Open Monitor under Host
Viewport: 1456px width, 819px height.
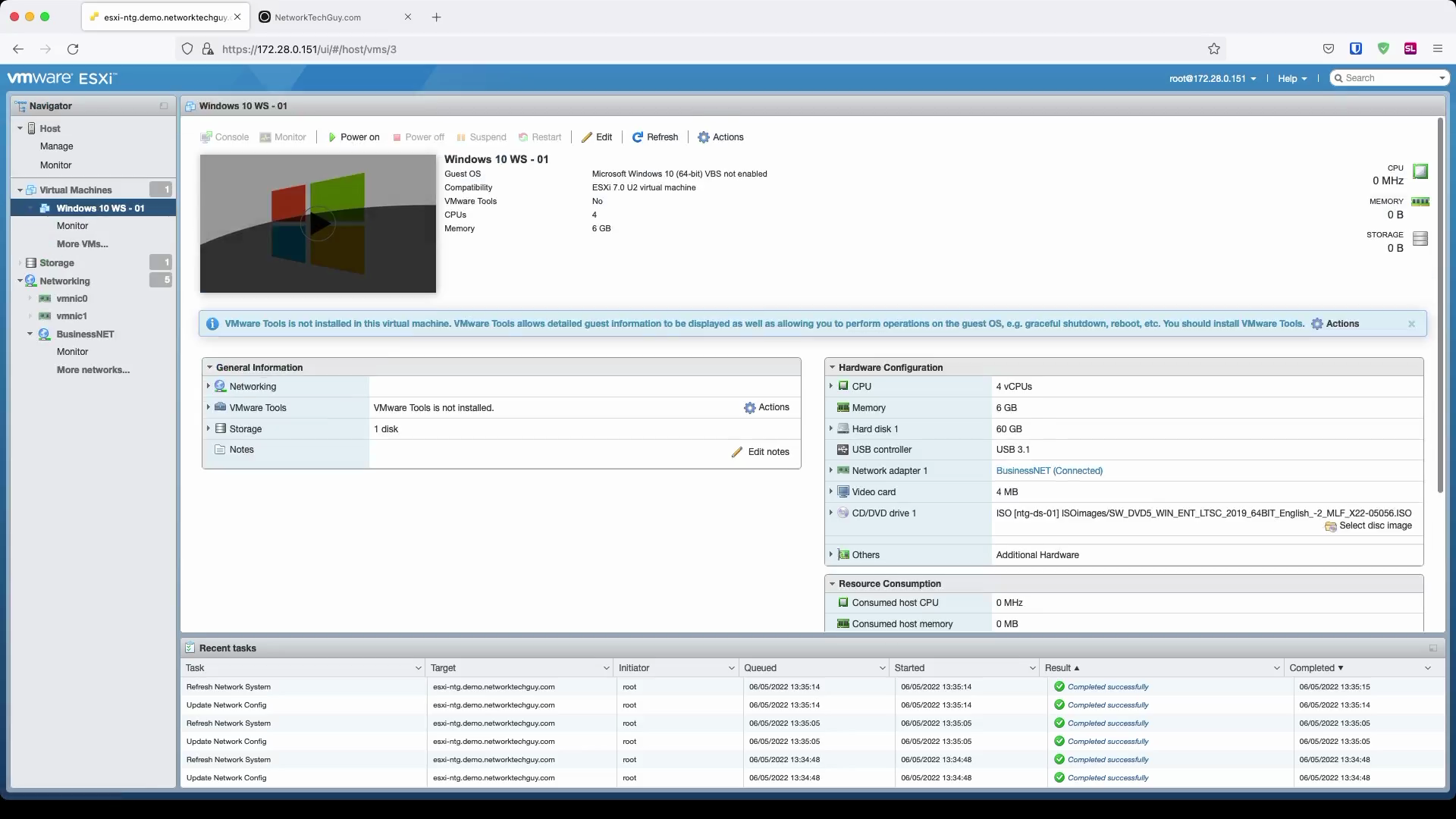coord(56,165)
